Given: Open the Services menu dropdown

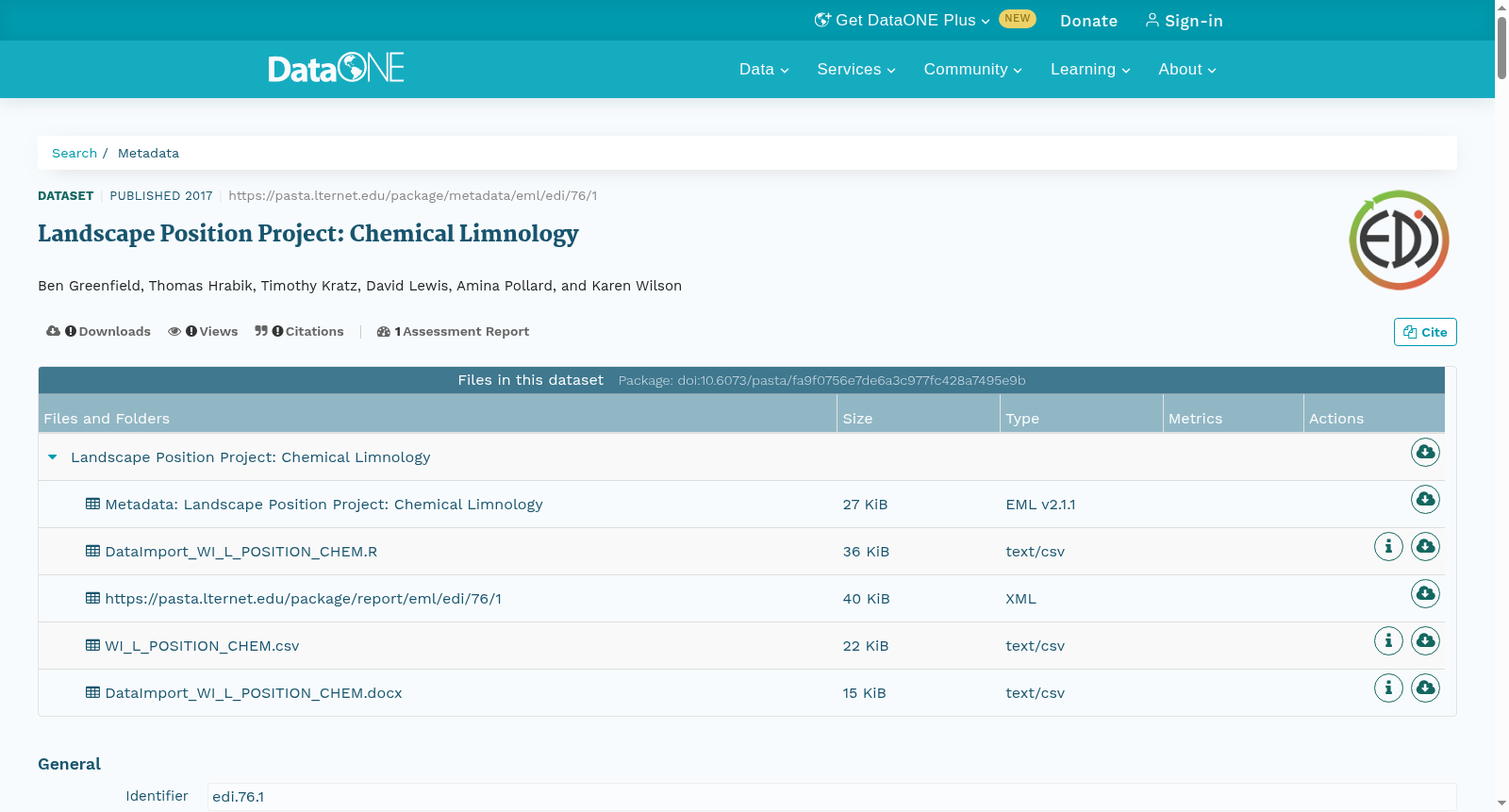Looking at the screenshot, I should pos(856,69).
